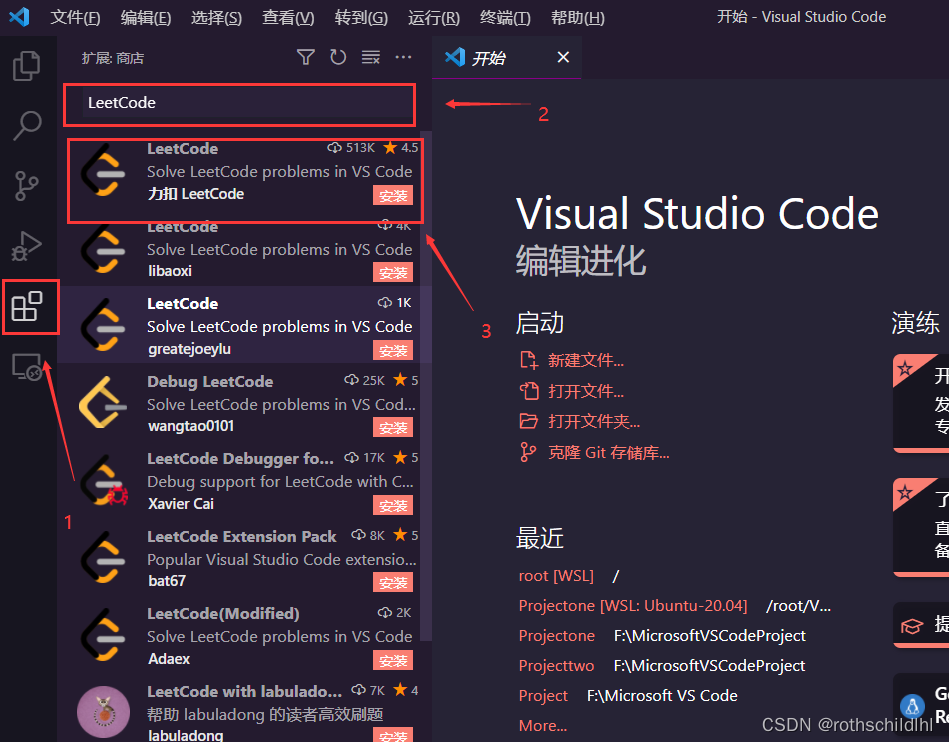Click the 扩展: 商店 panel title
Screen dimensions: 949x742
coord(113,58)
